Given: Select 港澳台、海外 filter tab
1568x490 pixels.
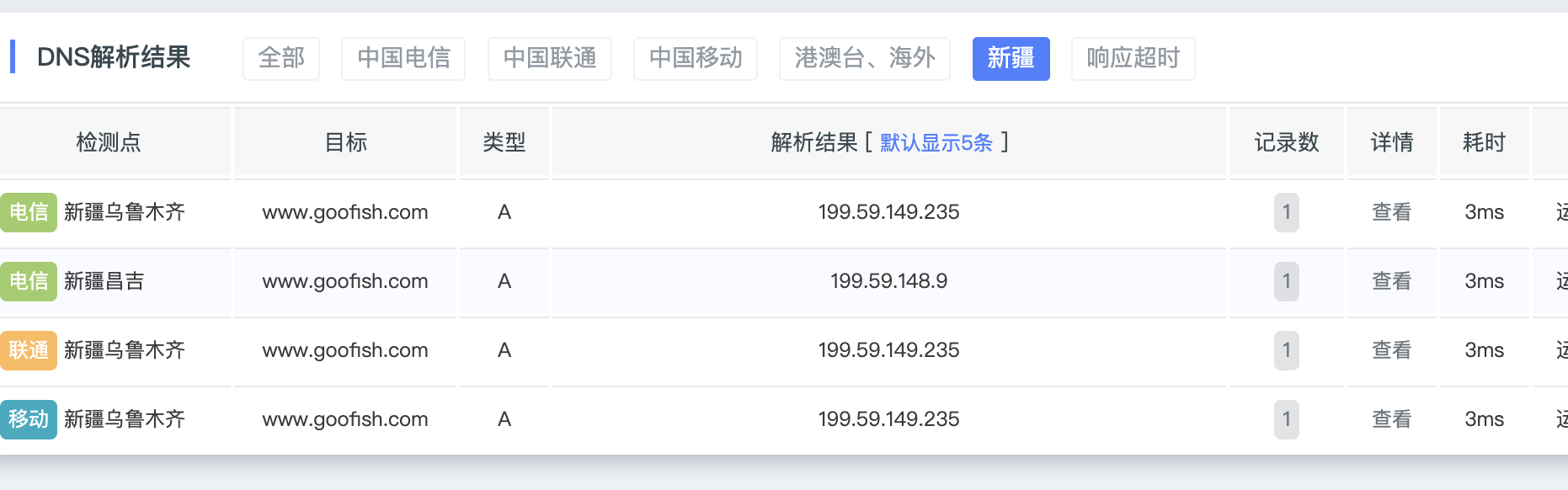Looking at the screenshot, I should pyautogui.click(x=864, y=59).
